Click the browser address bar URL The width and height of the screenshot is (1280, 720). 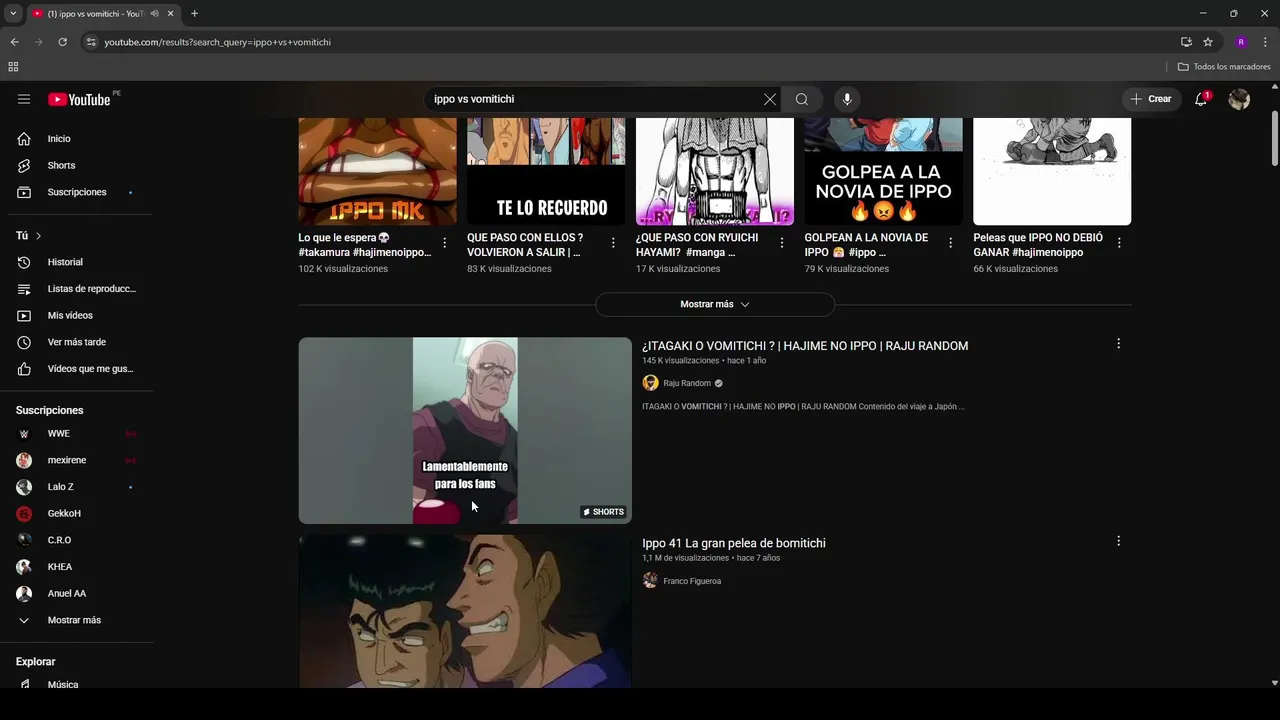(218, 42)
